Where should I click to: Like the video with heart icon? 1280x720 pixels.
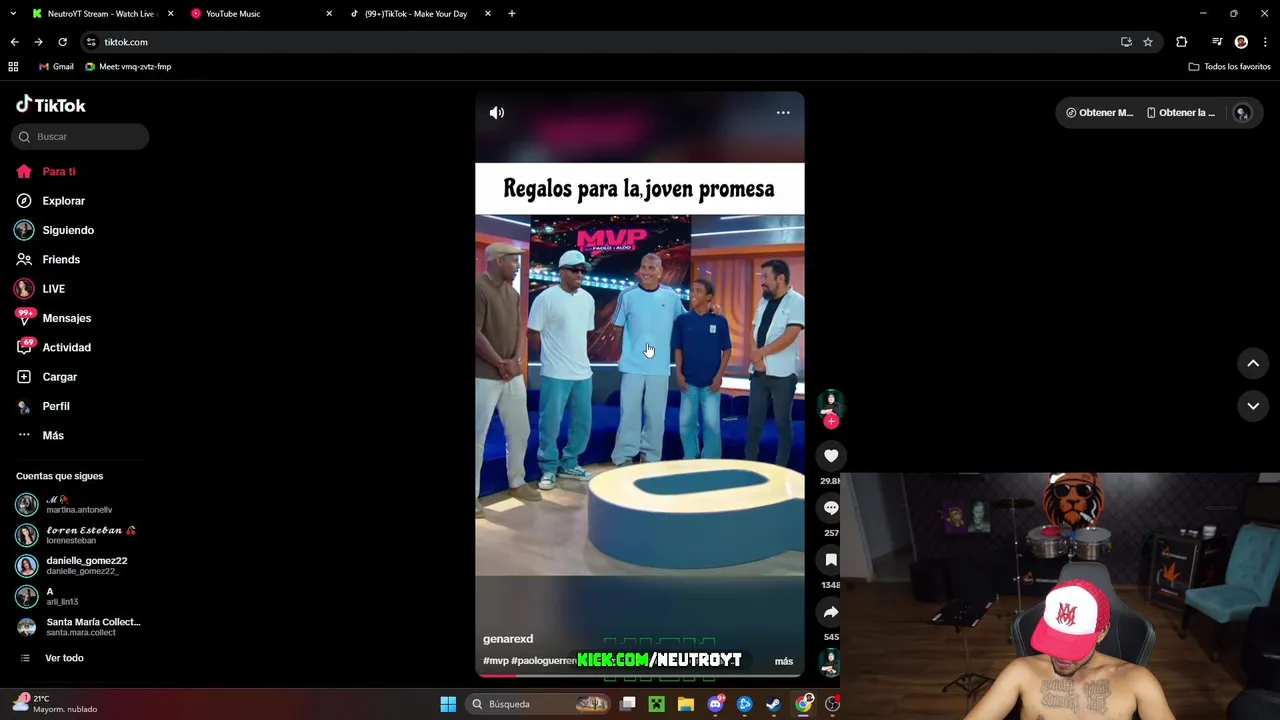pos(831,456)
